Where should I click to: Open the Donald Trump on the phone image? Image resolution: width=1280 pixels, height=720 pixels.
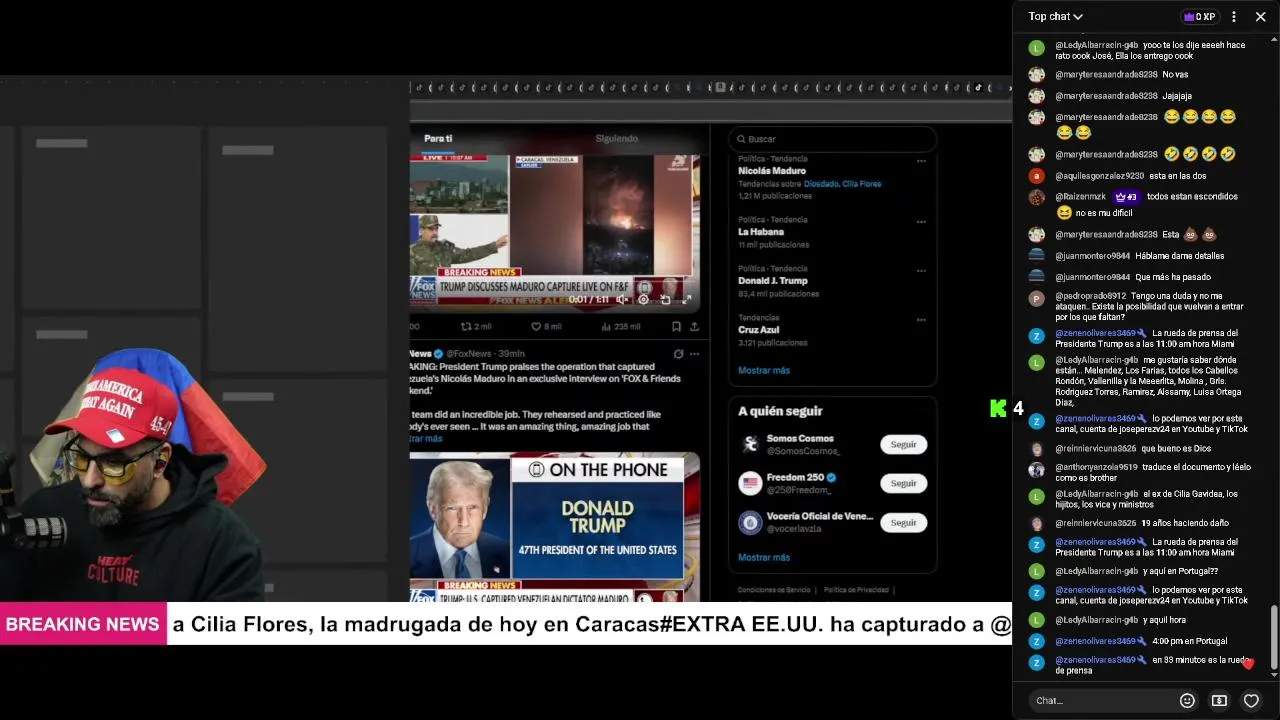(554, 527)
